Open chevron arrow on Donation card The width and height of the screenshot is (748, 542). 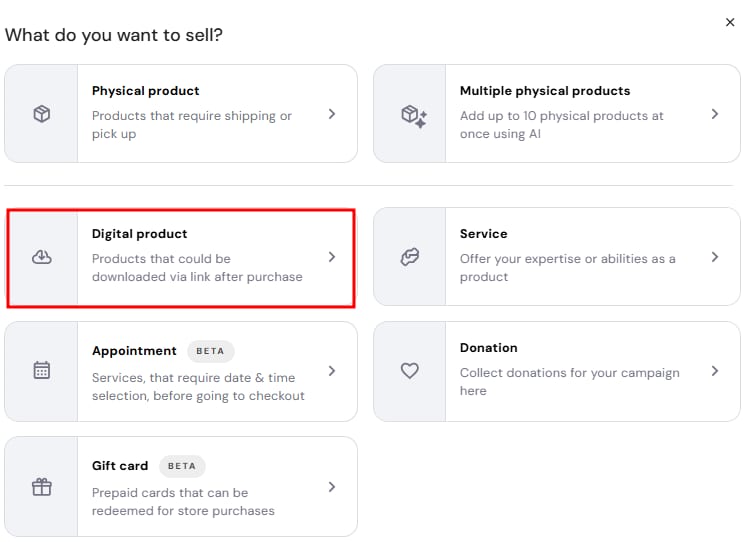[x=715, y=371]
